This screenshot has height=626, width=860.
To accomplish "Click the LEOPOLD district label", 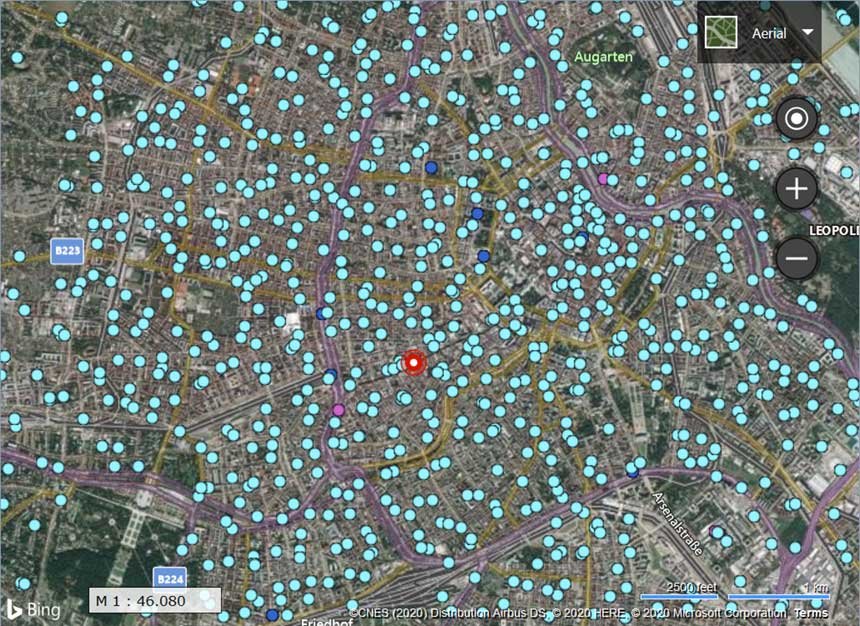I will point(835,231).
